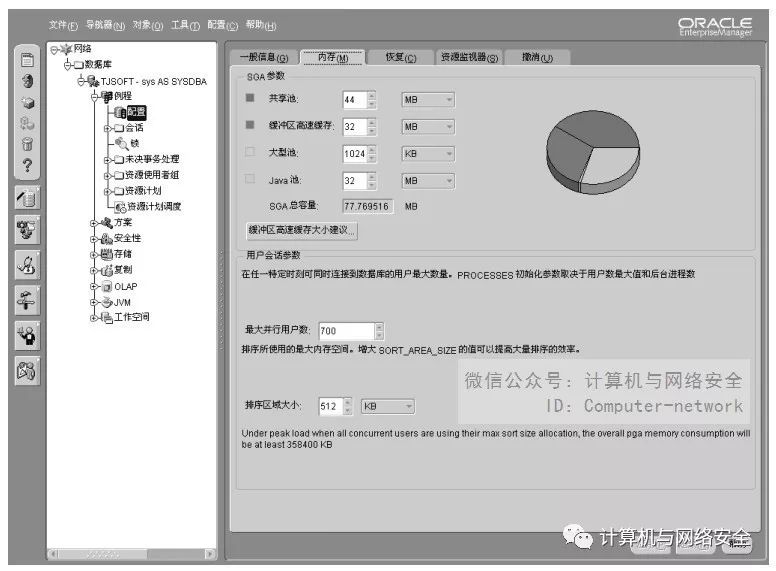Increase 最大并行用户数 with the spinner up arrow

379,327
